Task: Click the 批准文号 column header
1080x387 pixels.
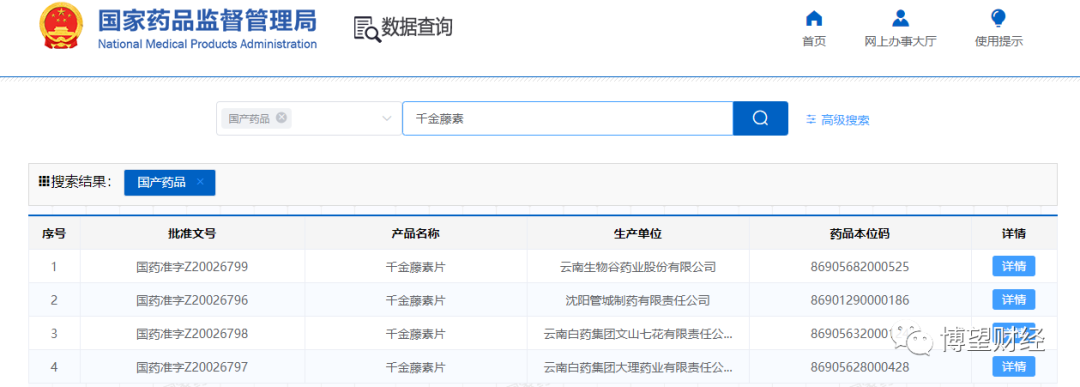Action: 192,233
